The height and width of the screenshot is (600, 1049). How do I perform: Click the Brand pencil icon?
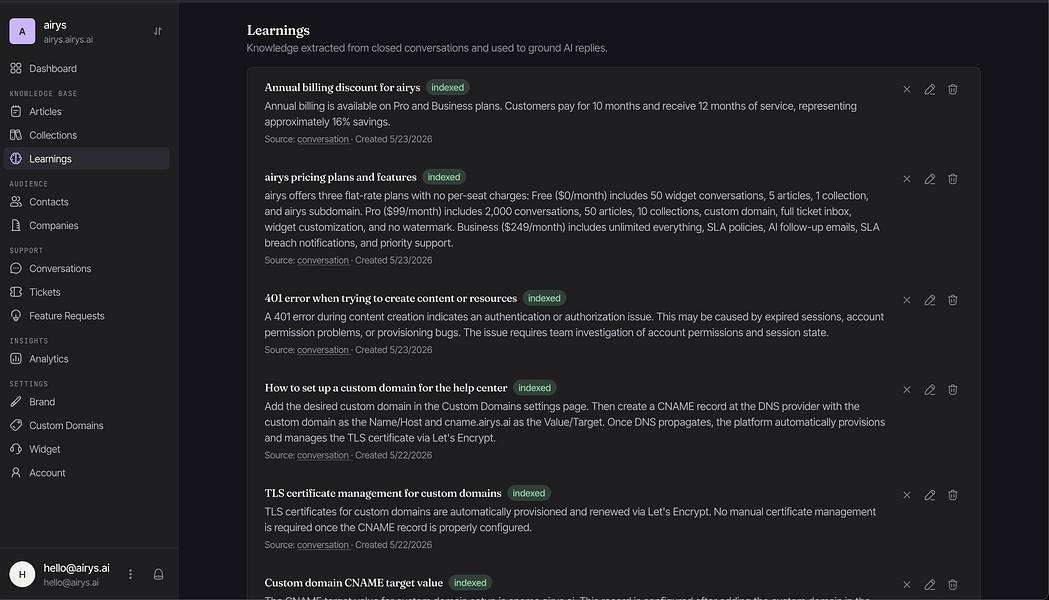tap(16, 402)
